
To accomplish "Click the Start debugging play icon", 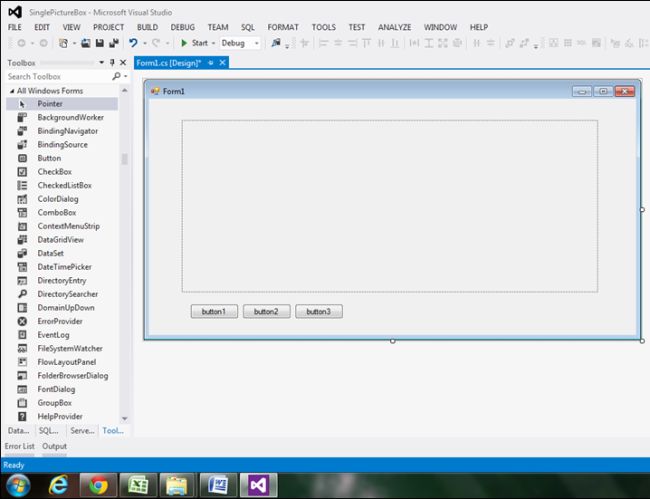I will tap(184, 43).
